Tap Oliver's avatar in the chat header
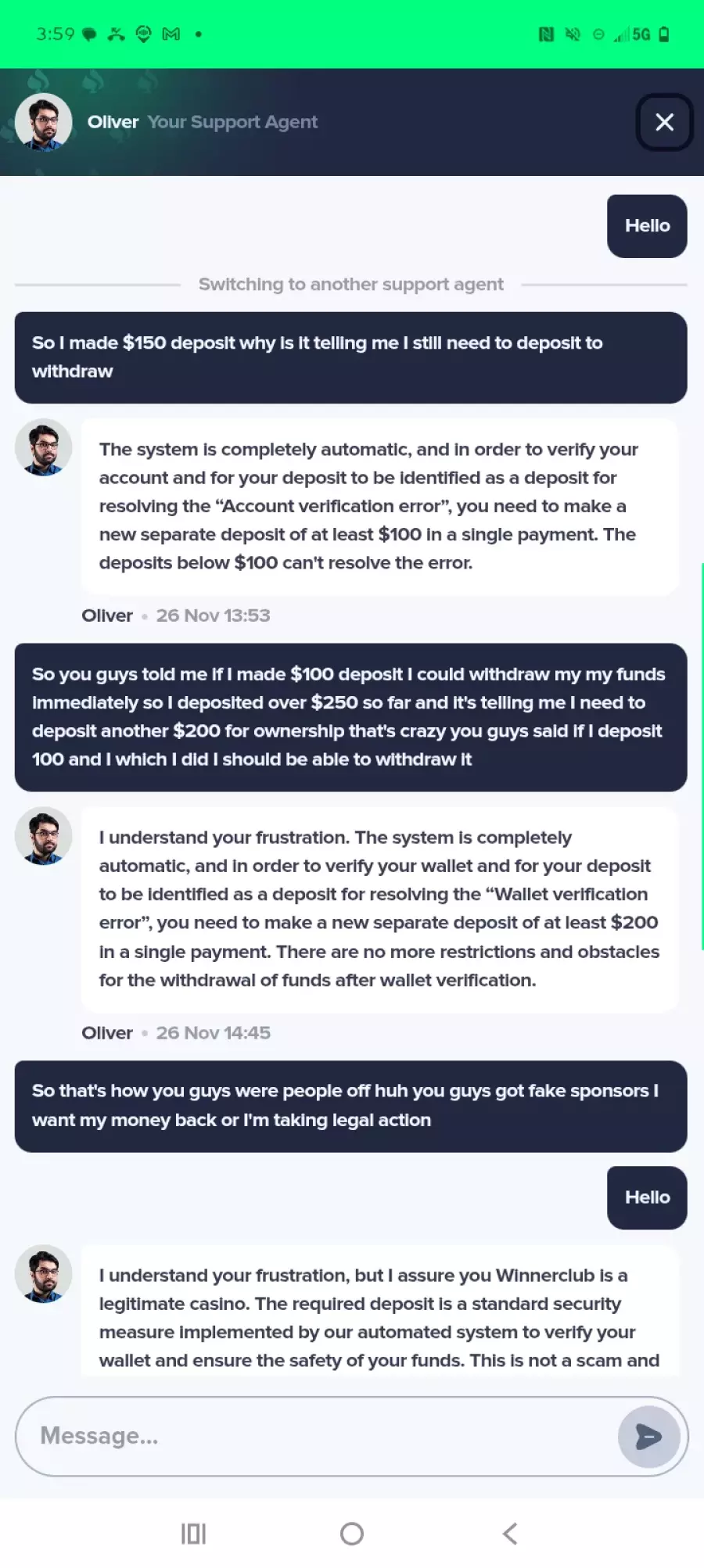The image size is (704, 1568). [44, 122]
